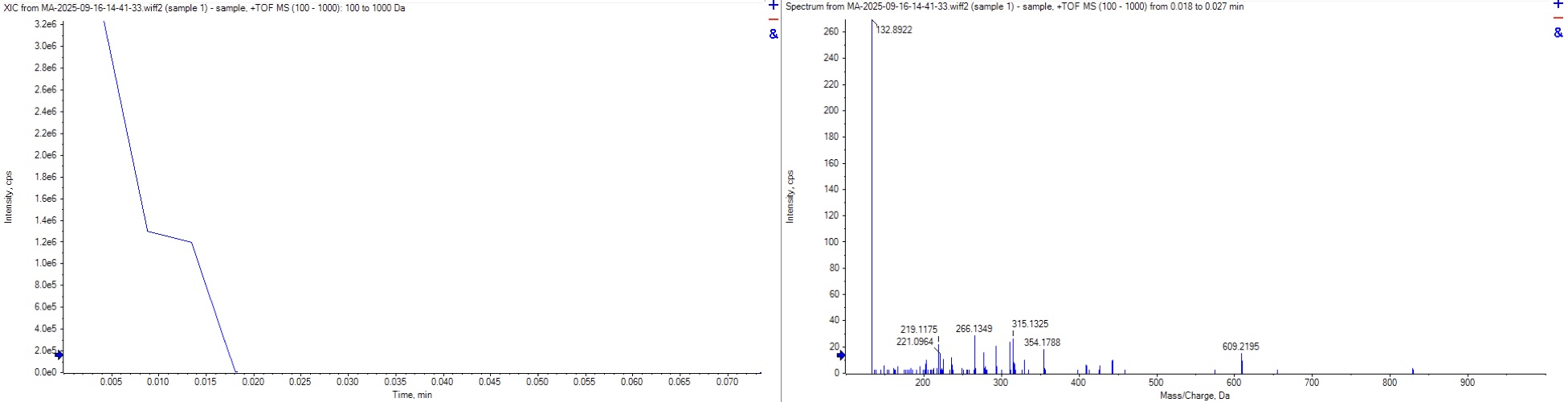Select the Spectrum pane title text
This screenshot has width=1568, height=402.
click(1014, 6)
